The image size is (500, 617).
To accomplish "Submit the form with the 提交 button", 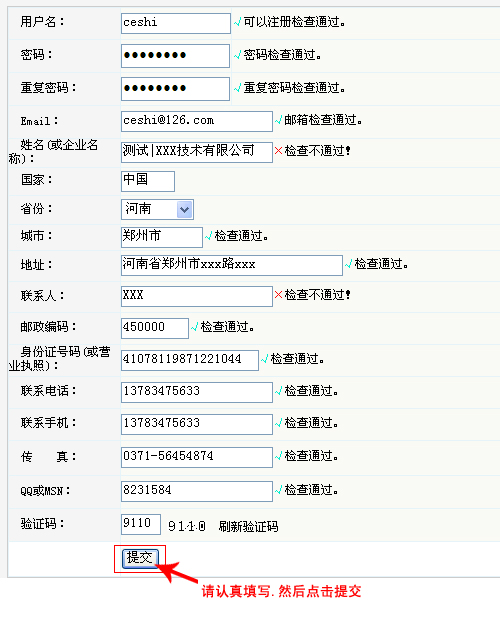I will (x=140, y=558).
